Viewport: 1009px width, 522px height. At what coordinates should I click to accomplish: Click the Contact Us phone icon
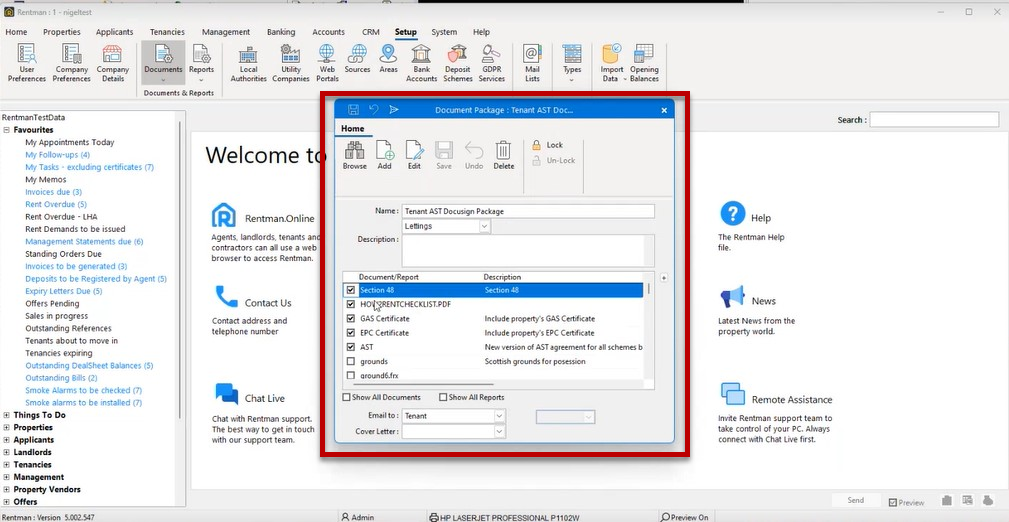[226, 297]
